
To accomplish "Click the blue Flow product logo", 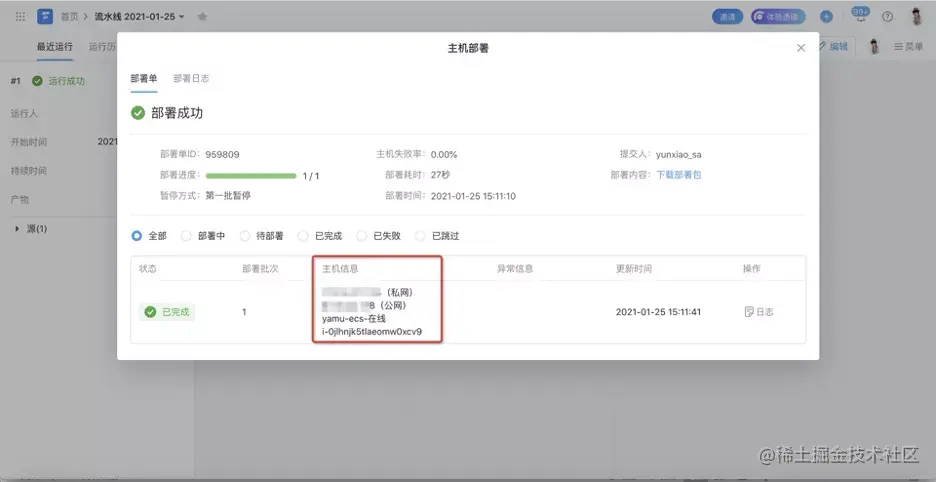I will [x=45, y=17].
